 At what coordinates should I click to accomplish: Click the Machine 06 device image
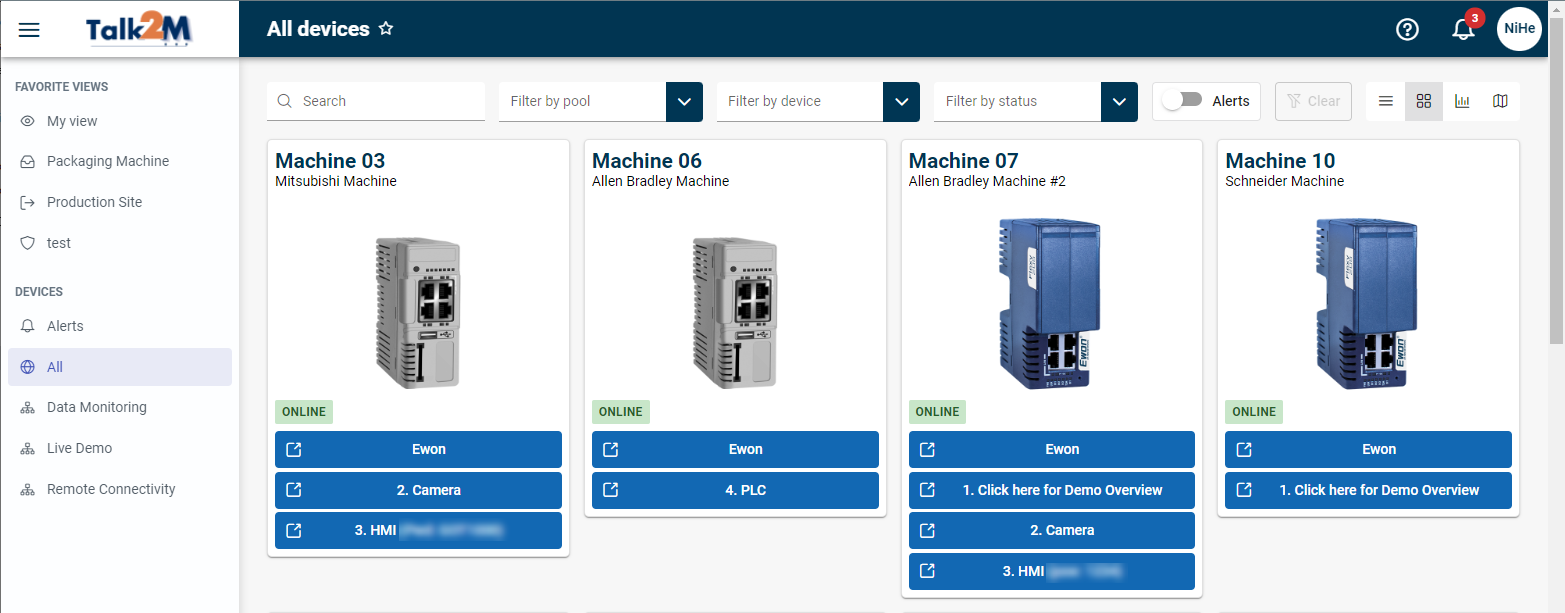click(x=735, y=312)
